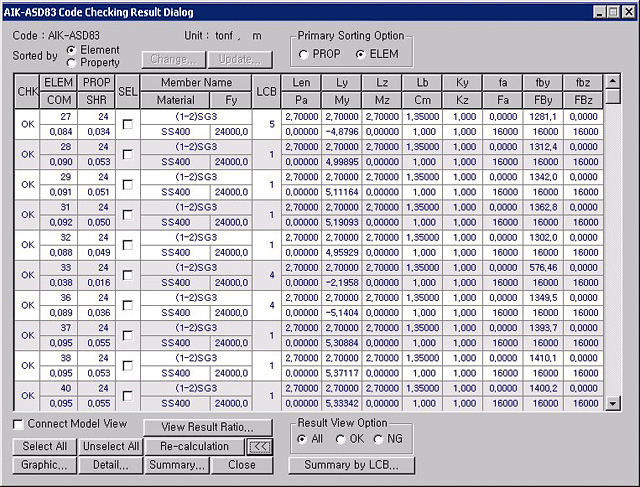Maximize the Code Checking Result dialog
640x487 pixels.
(x=613, y=12)
